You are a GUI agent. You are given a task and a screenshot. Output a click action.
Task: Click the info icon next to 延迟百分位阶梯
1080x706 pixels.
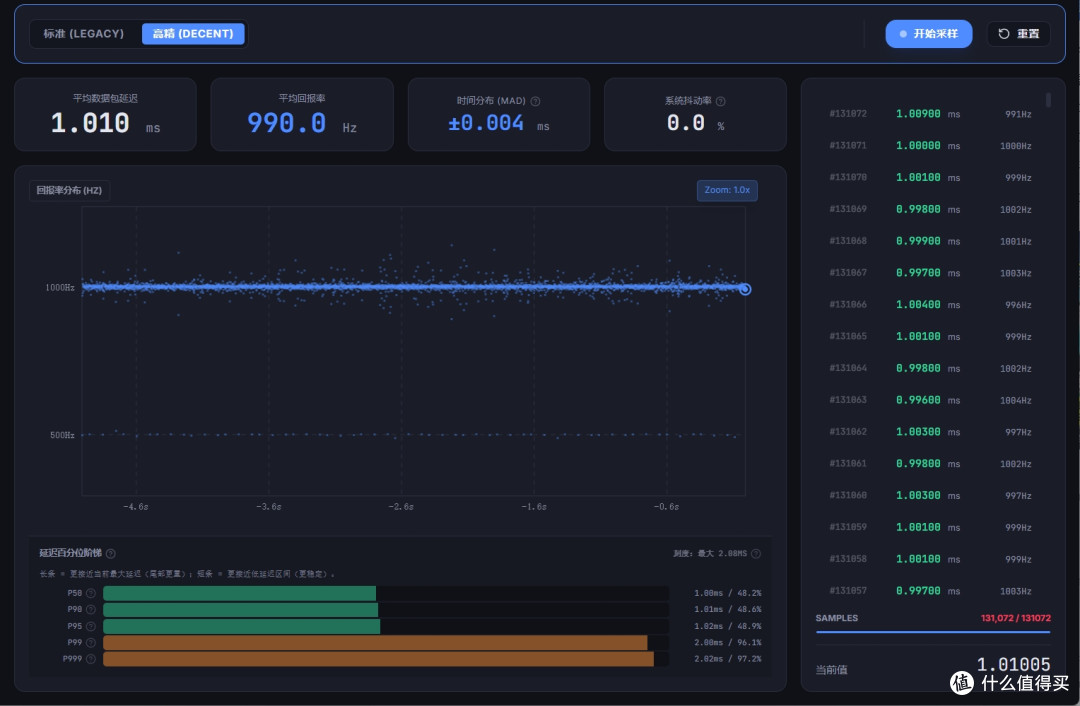tap(111, 554)
